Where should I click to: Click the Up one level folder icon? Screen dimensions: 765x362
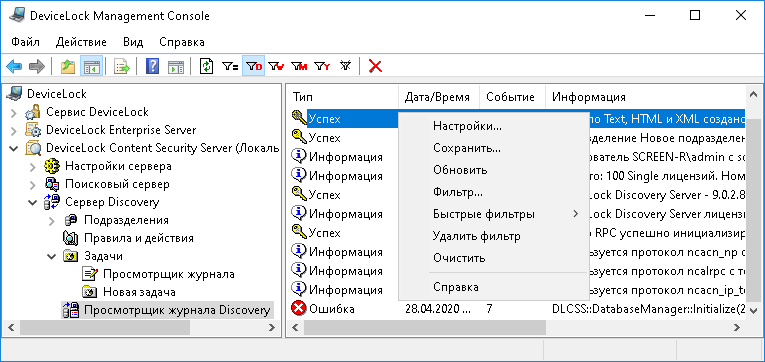tap(67, 66)
